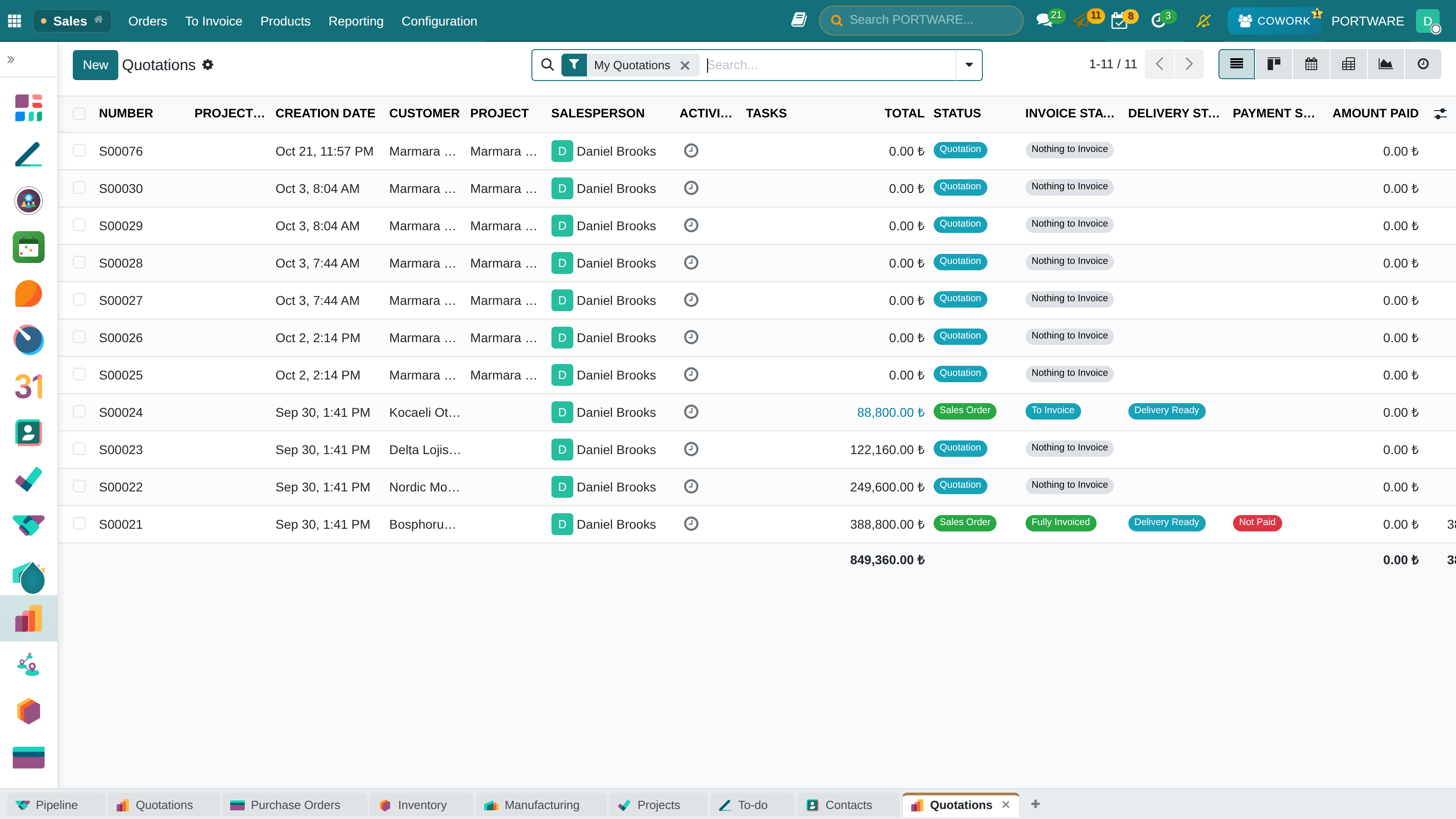Image resolution: width=1456 pixels, height=819 pixels.
Task: Close the active Quotations tab
Action: coord(1006,804)
